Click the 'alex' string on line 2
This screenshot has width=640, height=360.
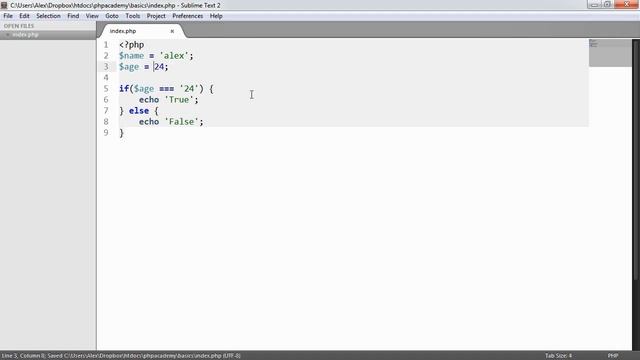tap(174, 56)
